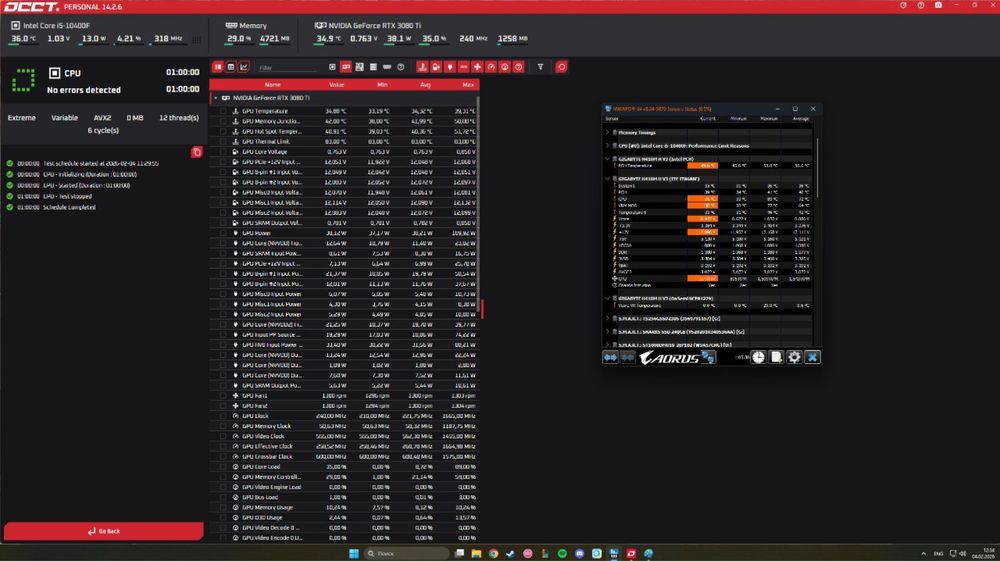Tick the checkbox for GPU Core Load row
The height and width of the screenshot is (561, 1000).
point(223,467)
